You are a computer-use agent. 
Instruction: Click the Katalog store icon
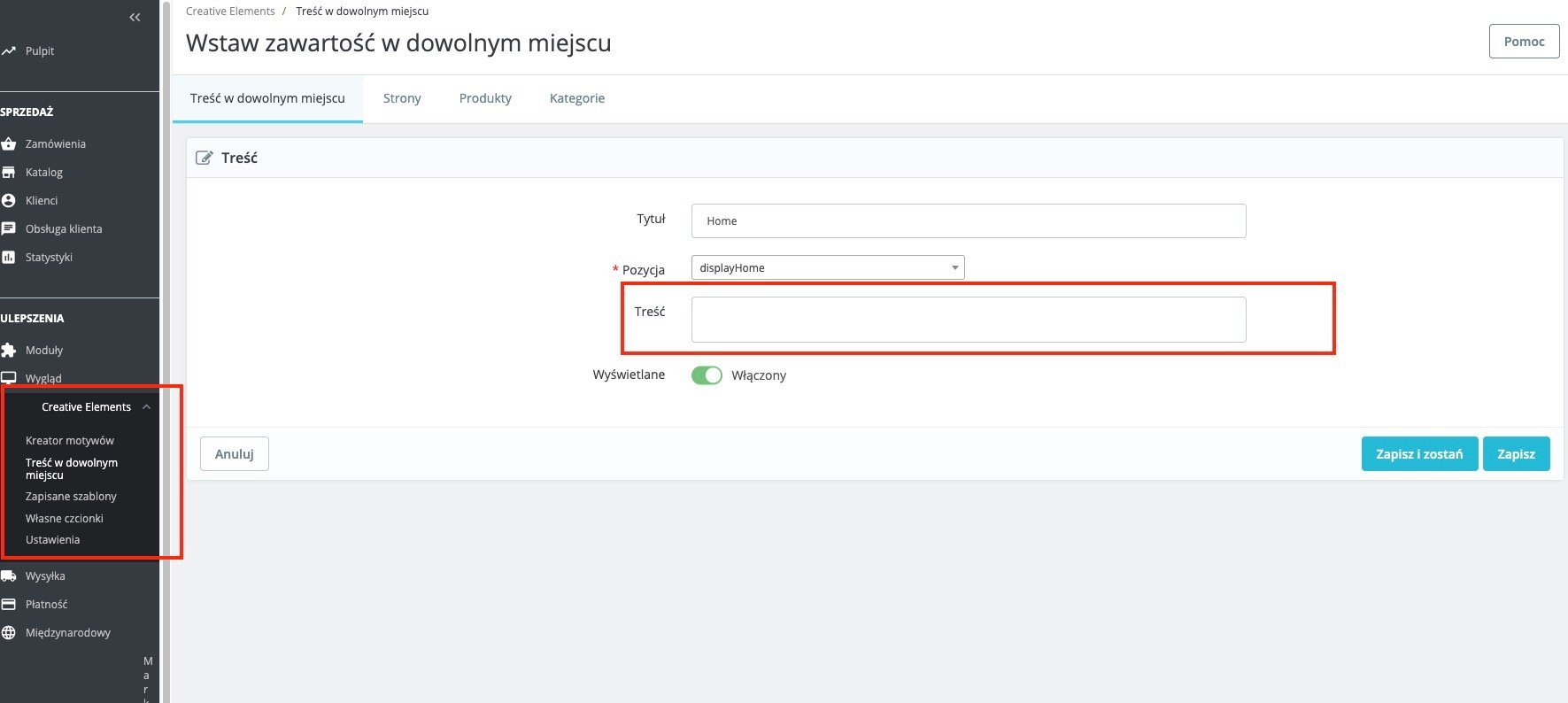coord(9,172)
